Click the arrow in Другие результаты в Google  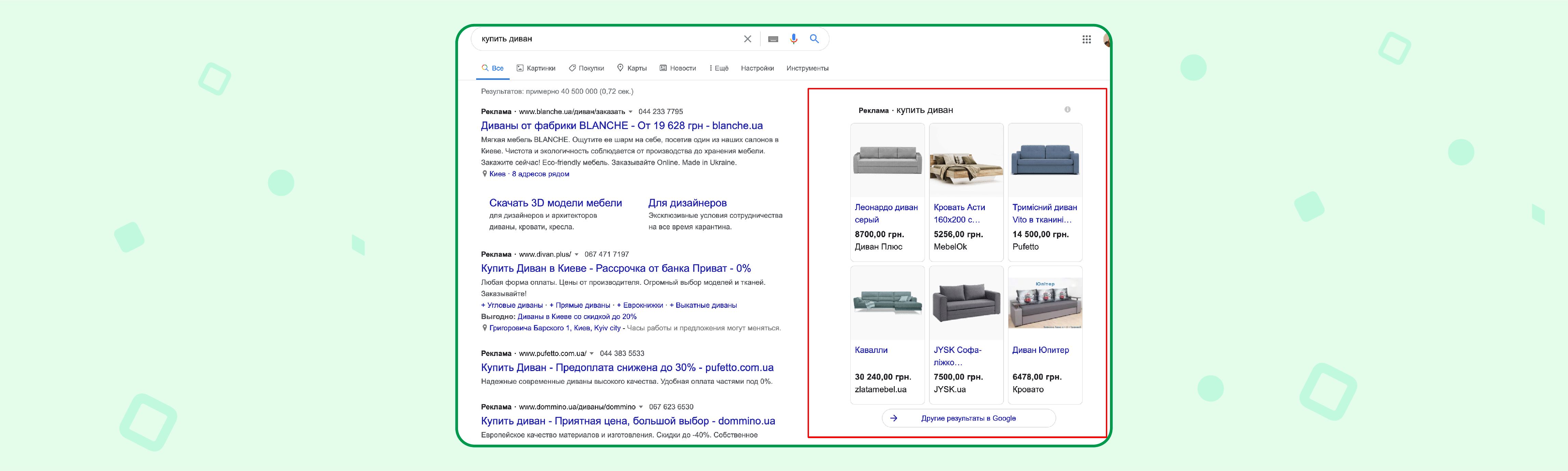(x=893, y=418)
